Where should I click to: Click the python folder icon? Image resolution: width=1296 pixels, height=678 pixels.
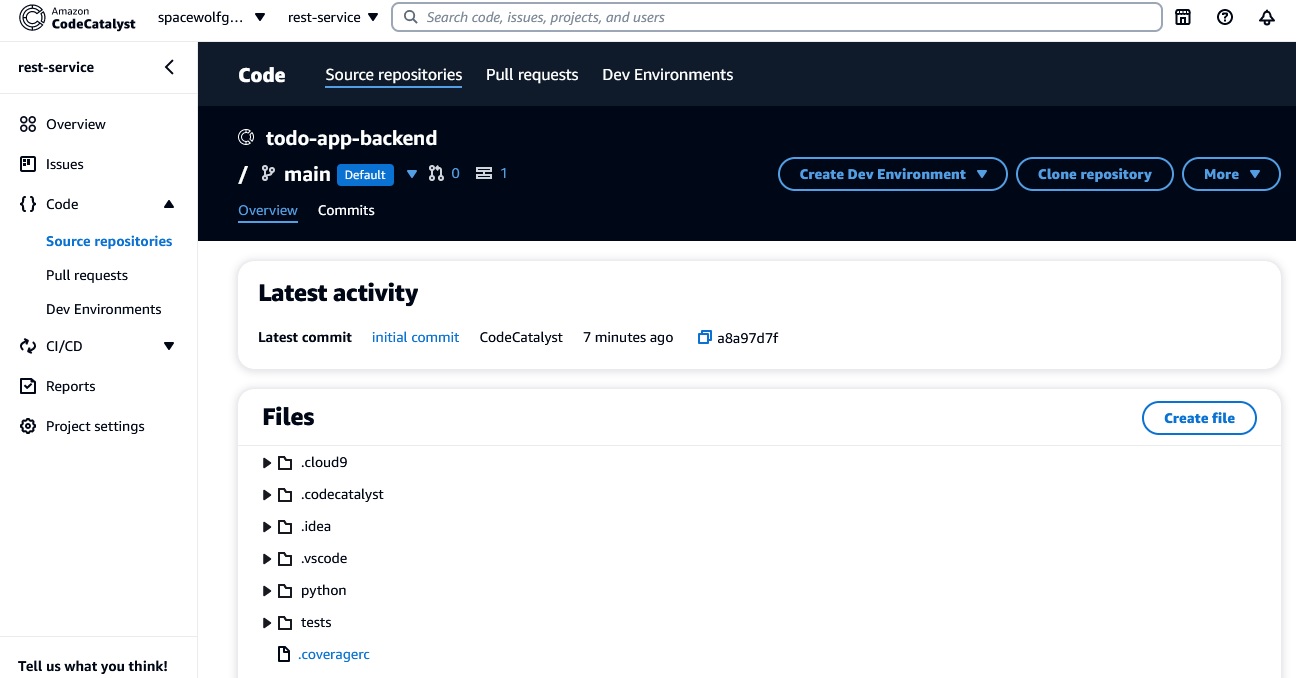(285, 591)
